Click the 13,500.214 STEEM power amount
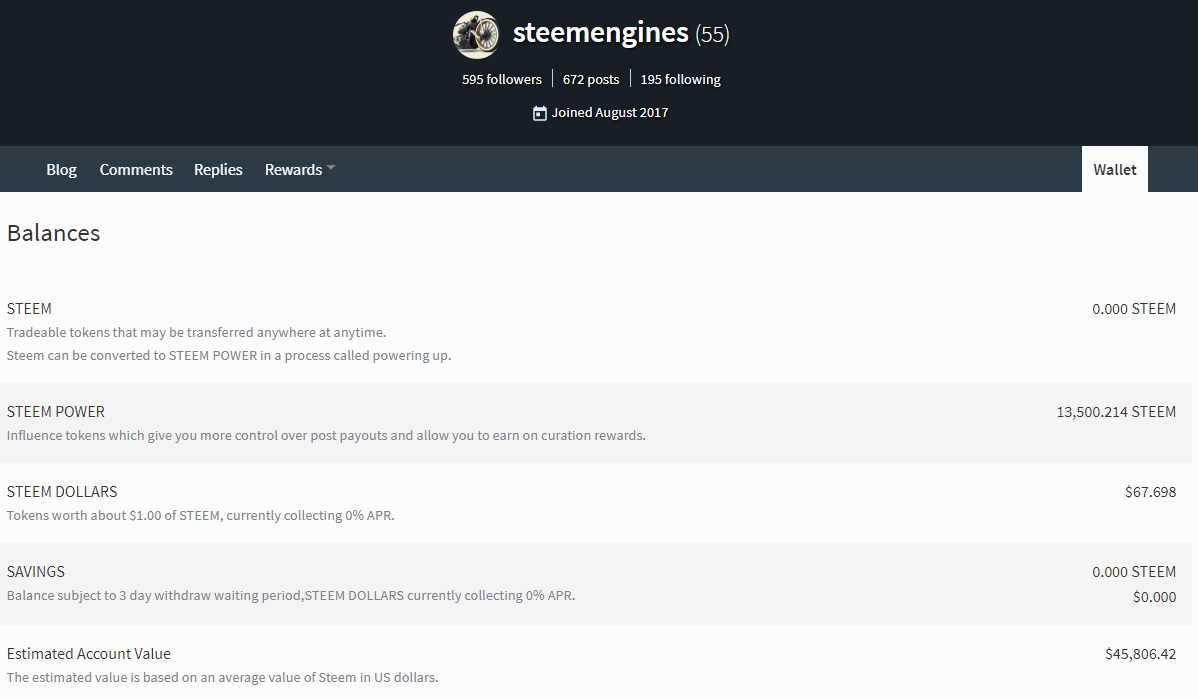Screen dimensions: 1198x699 click(x=1116, y=412)
